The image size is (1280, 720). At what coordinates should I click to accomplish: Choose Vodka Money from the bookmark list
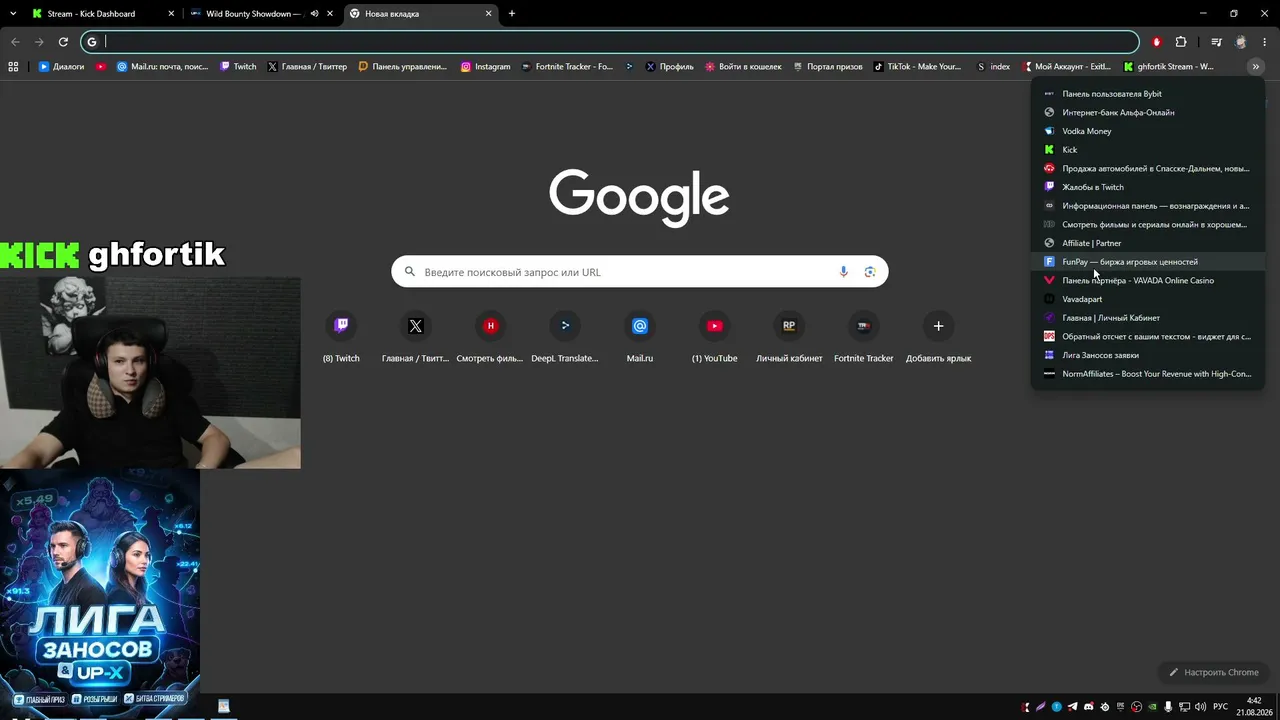tap(1148, 131)
